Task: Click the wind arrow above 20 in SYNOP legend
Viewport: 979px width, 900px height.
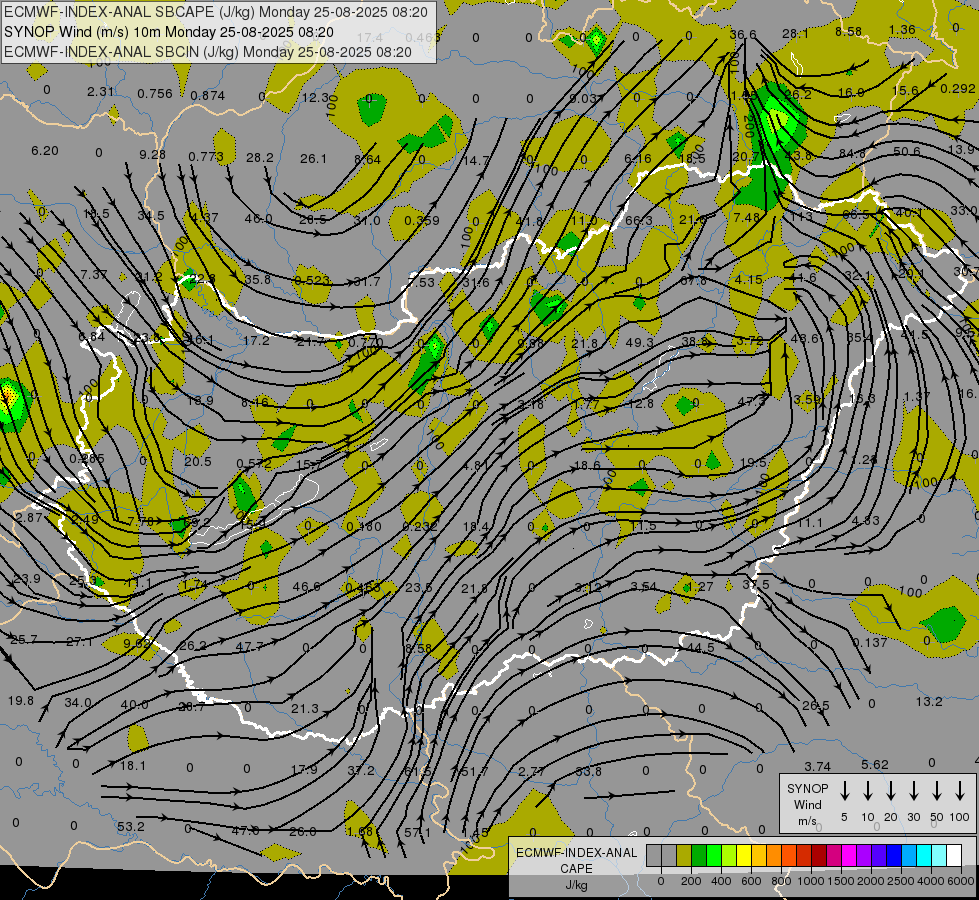Action: [891, 790]
